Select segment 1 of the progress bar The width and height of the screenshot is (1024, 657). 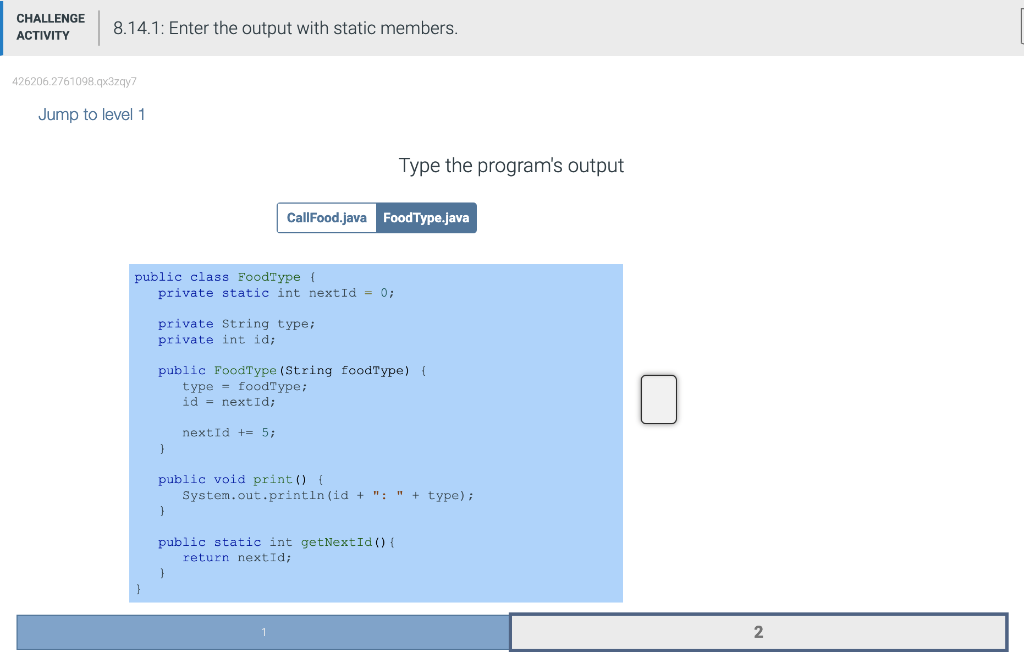(x=263, y=631)
